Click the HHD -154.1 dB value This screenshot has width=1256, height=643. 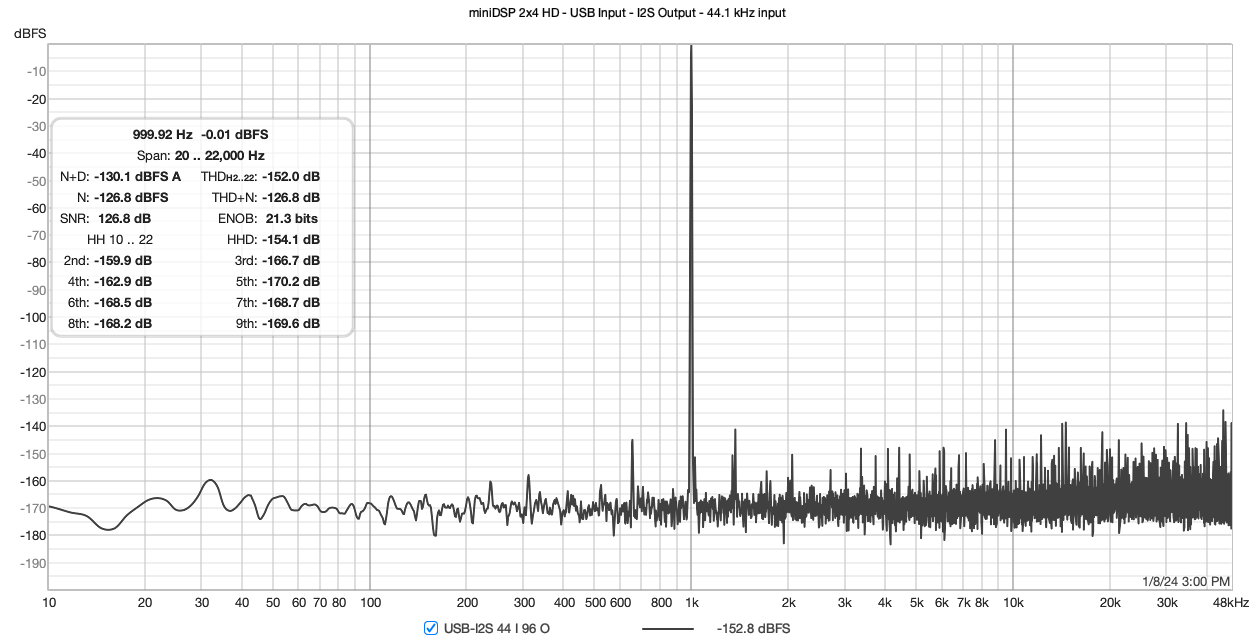click(x=293, y=239)
